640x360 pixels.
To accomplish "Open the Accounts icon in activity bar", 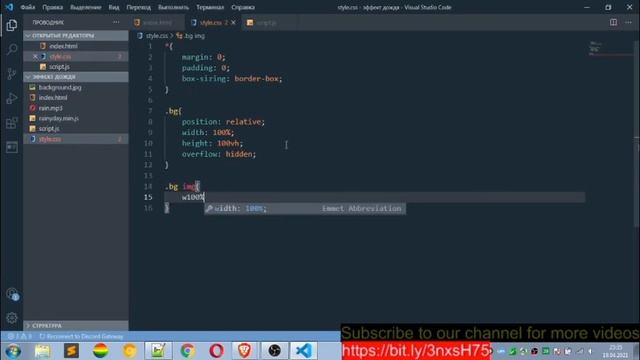I will click(x=12, y=294).
